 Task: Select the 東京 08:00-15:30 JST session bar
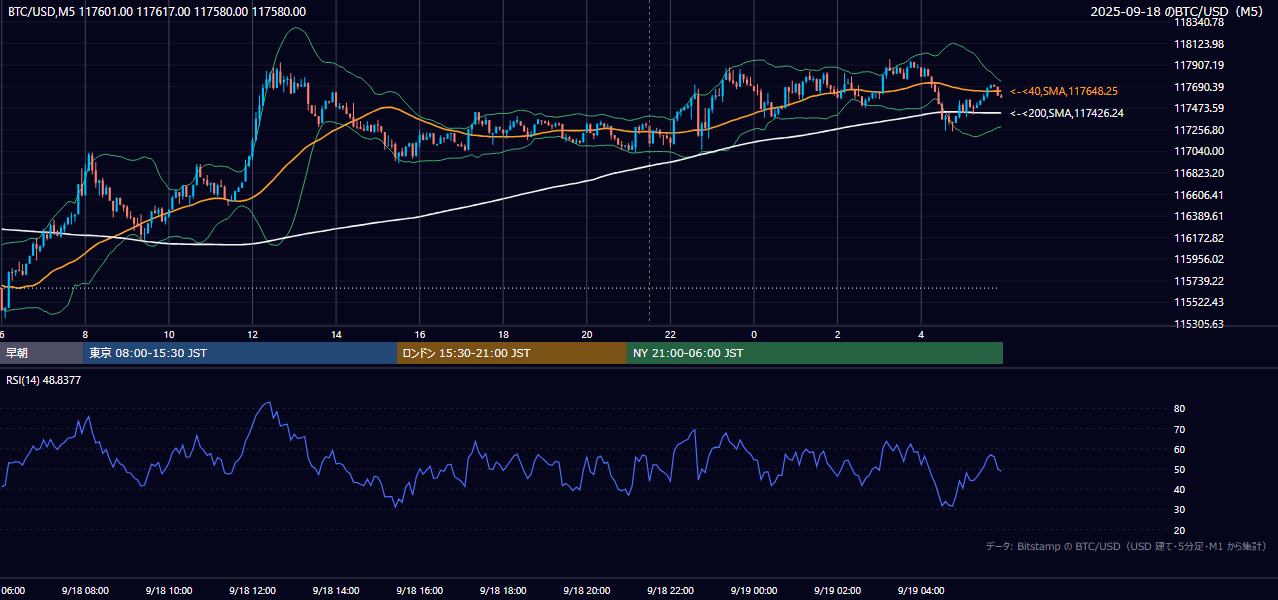click(x=240, y=353)
